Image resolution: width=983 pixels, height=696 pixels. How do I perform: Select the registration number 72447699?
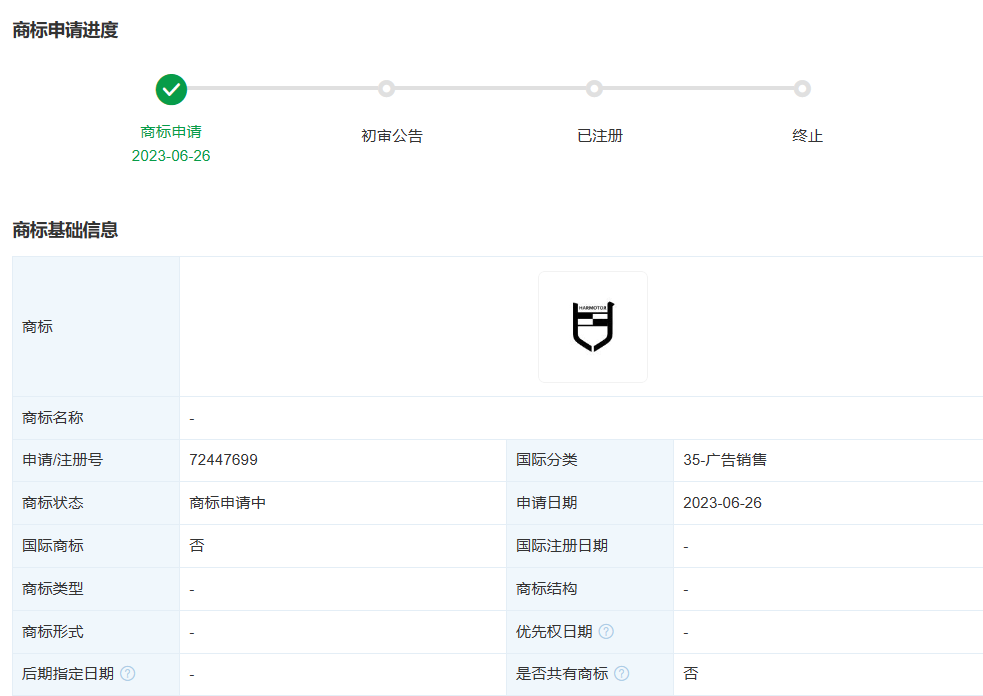click(x=223, y=460)
